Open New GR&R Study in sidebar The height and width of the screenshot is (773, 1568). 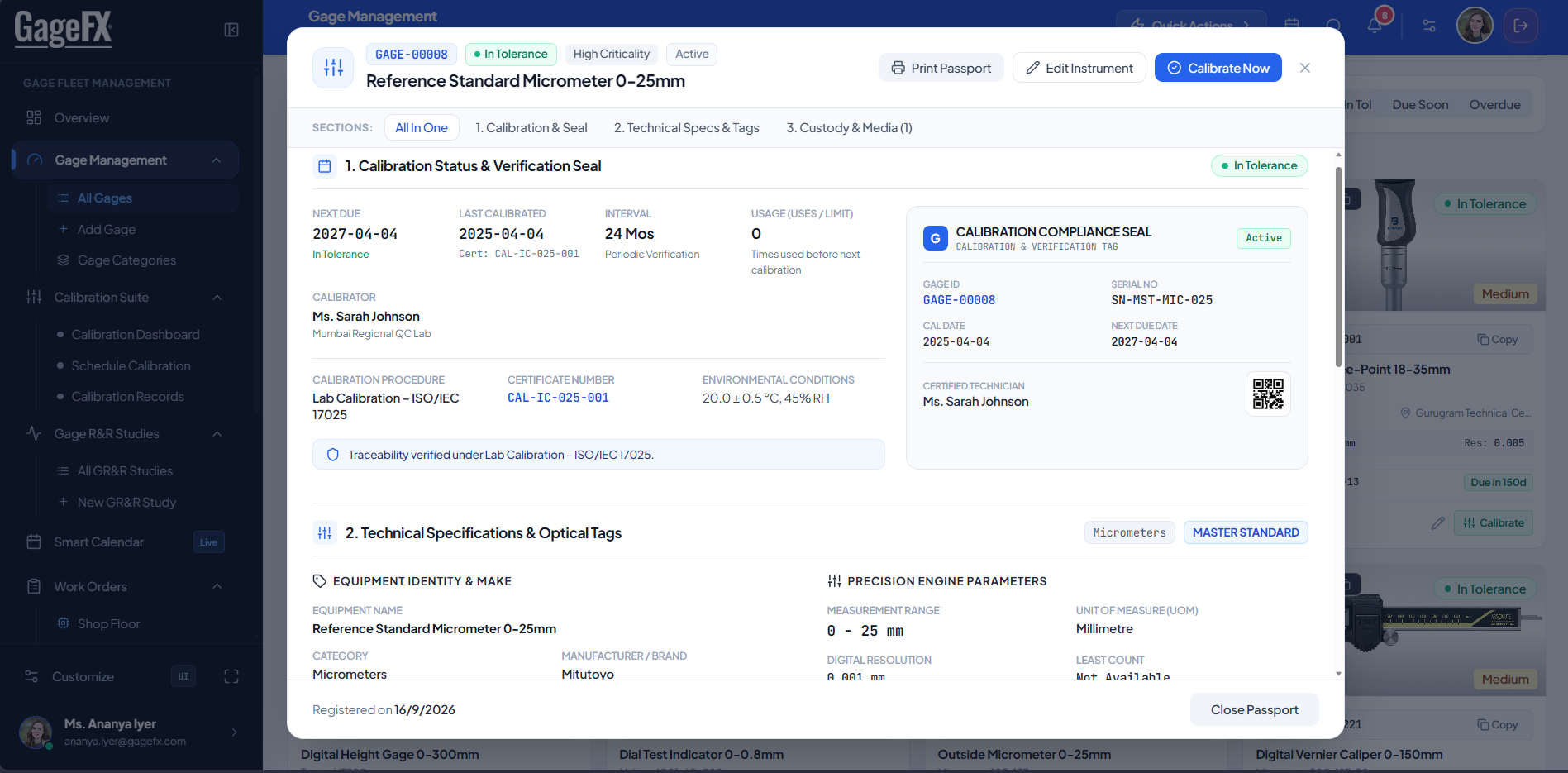(x=126, y=502)
